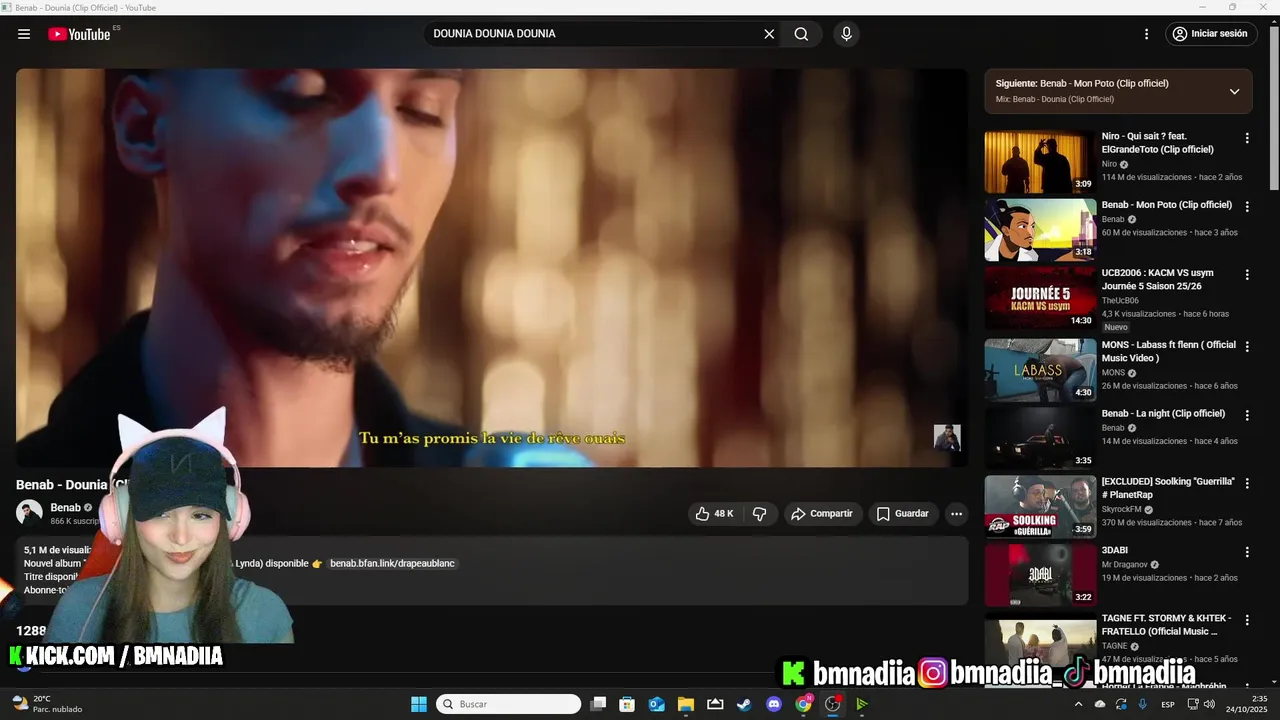This screenshot has height=720, width=1280.
Task: Open File Explorer from taskbar
Action: pos(685,704)
